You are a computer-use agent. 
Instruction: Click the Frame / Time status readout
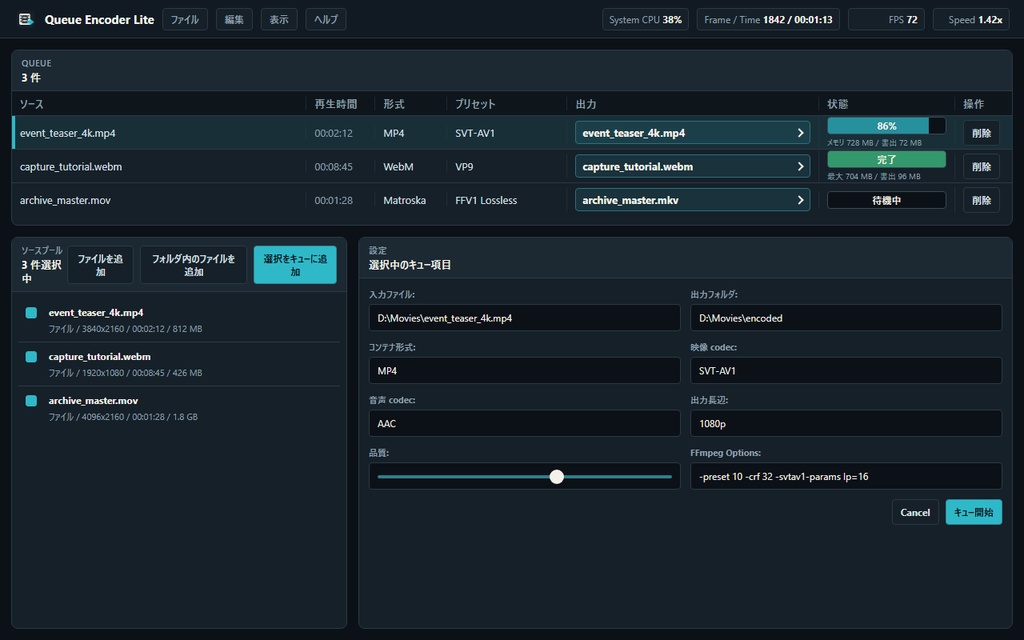click(768, 20)
